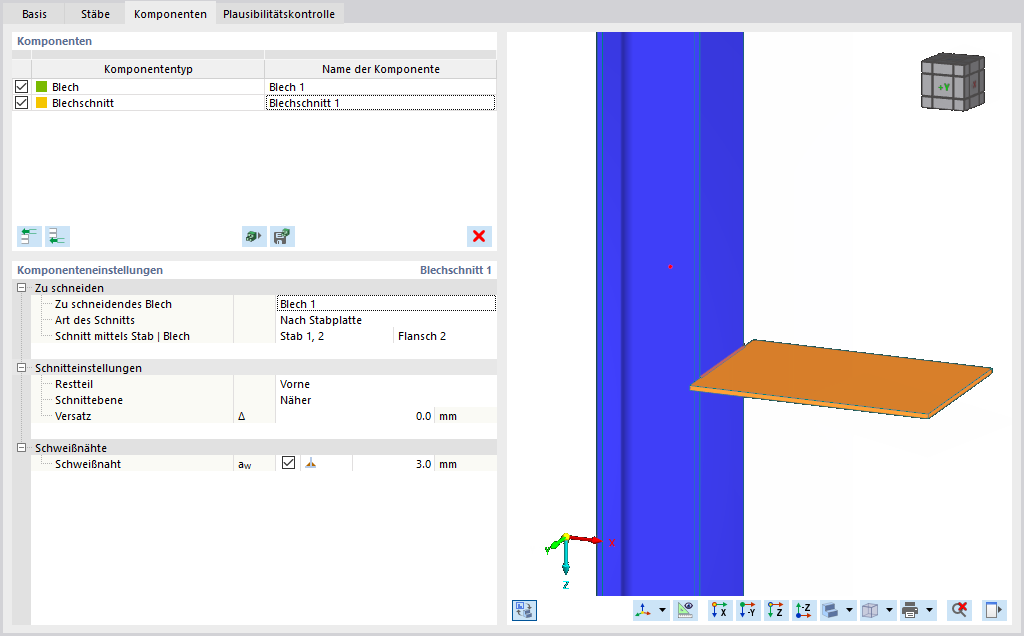The width and height of the screenshot is (1024, 636).
Task: Click the view synchronization icon below model
Action: (x=524, y=610)
